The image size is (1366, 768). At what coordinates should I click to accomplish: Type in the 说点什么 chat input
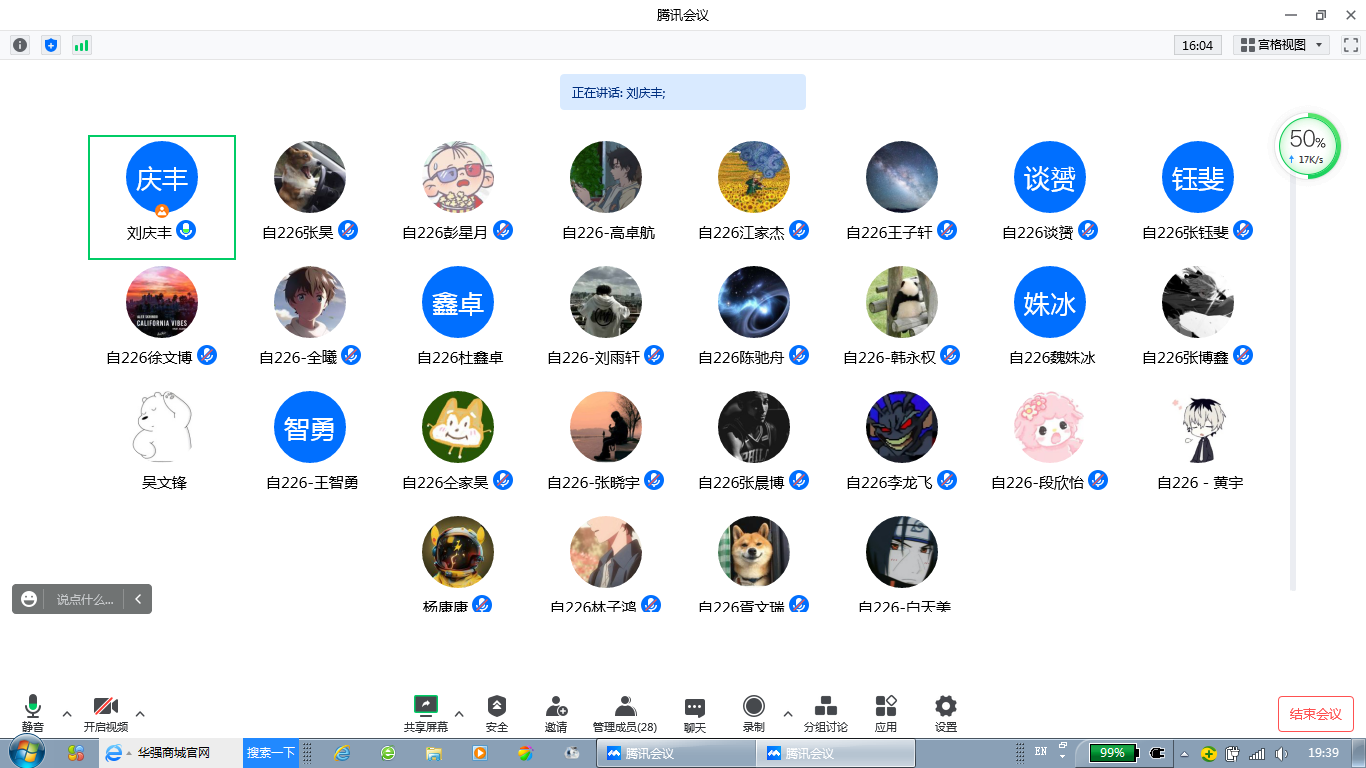click(x=85, y=599)
